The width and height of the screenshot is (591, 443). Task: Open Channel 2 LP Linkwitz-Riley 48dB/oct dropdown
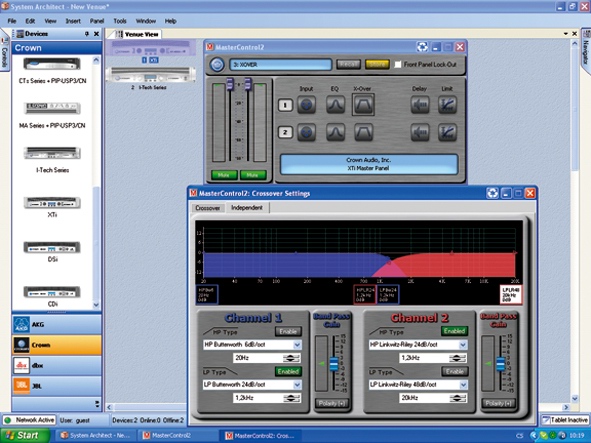[x=463, y=385]
